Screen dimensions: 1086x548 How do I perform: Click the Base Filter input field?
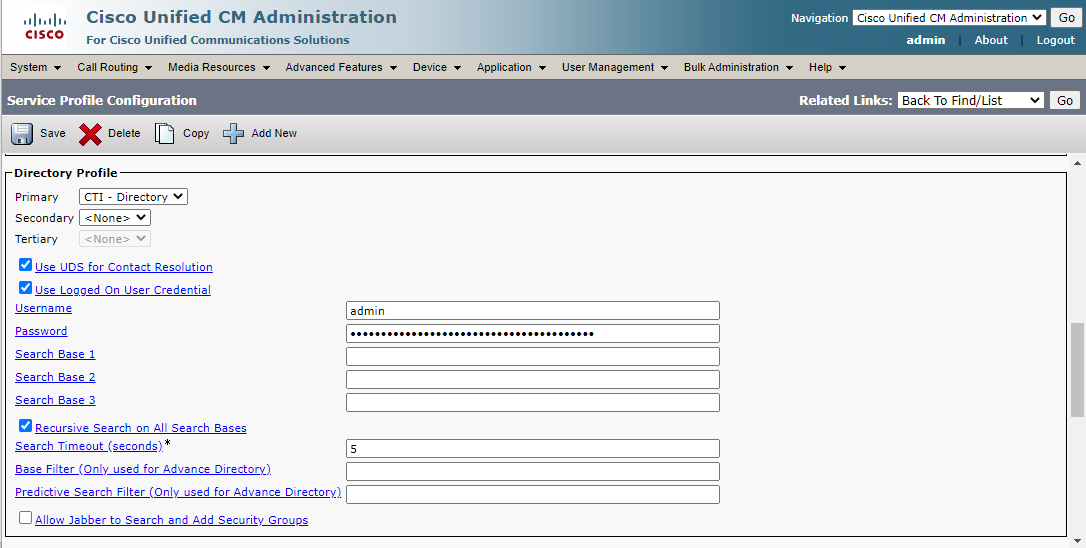pos(533,471)
